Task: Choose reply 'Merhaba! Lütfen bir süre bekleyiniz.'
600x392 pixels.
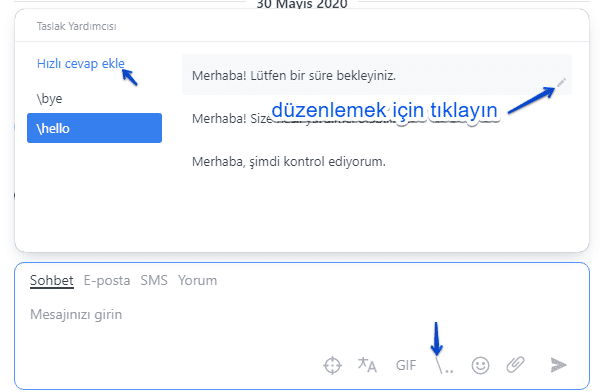Action: tap(377, 75)
